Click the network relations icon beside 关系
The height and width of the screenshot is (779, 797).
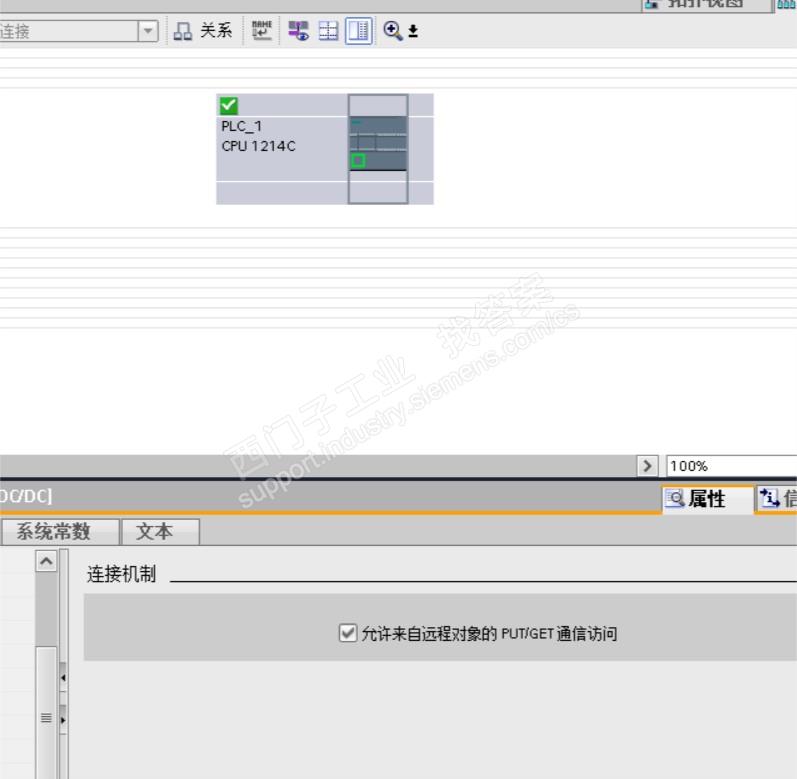click(x=182, y=31)
